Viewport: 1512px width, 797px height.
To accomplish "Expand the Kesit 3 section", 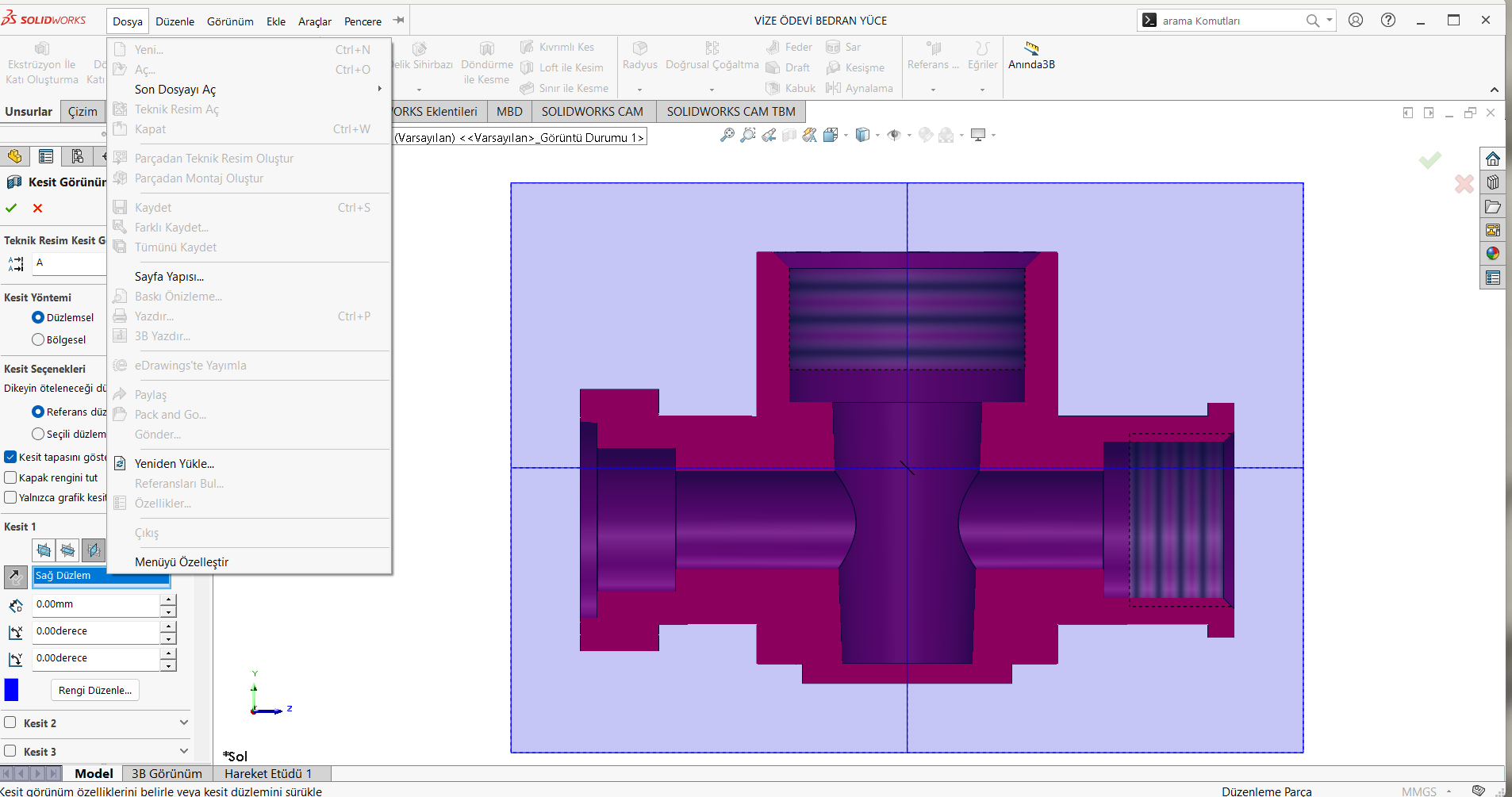I will click(x=183, y=751).
